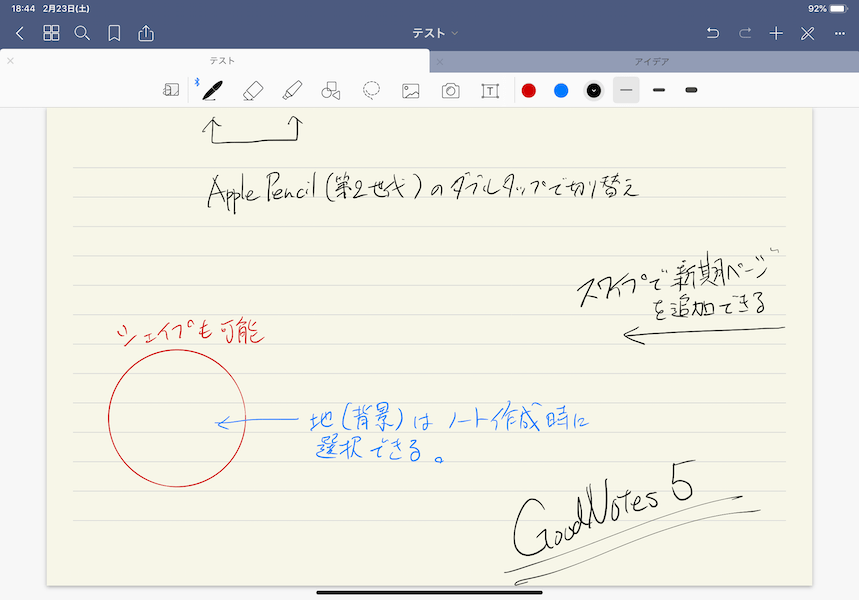The image size is (859, 600).
Task: Select the Pen tool
Action: tap(212, 90)
